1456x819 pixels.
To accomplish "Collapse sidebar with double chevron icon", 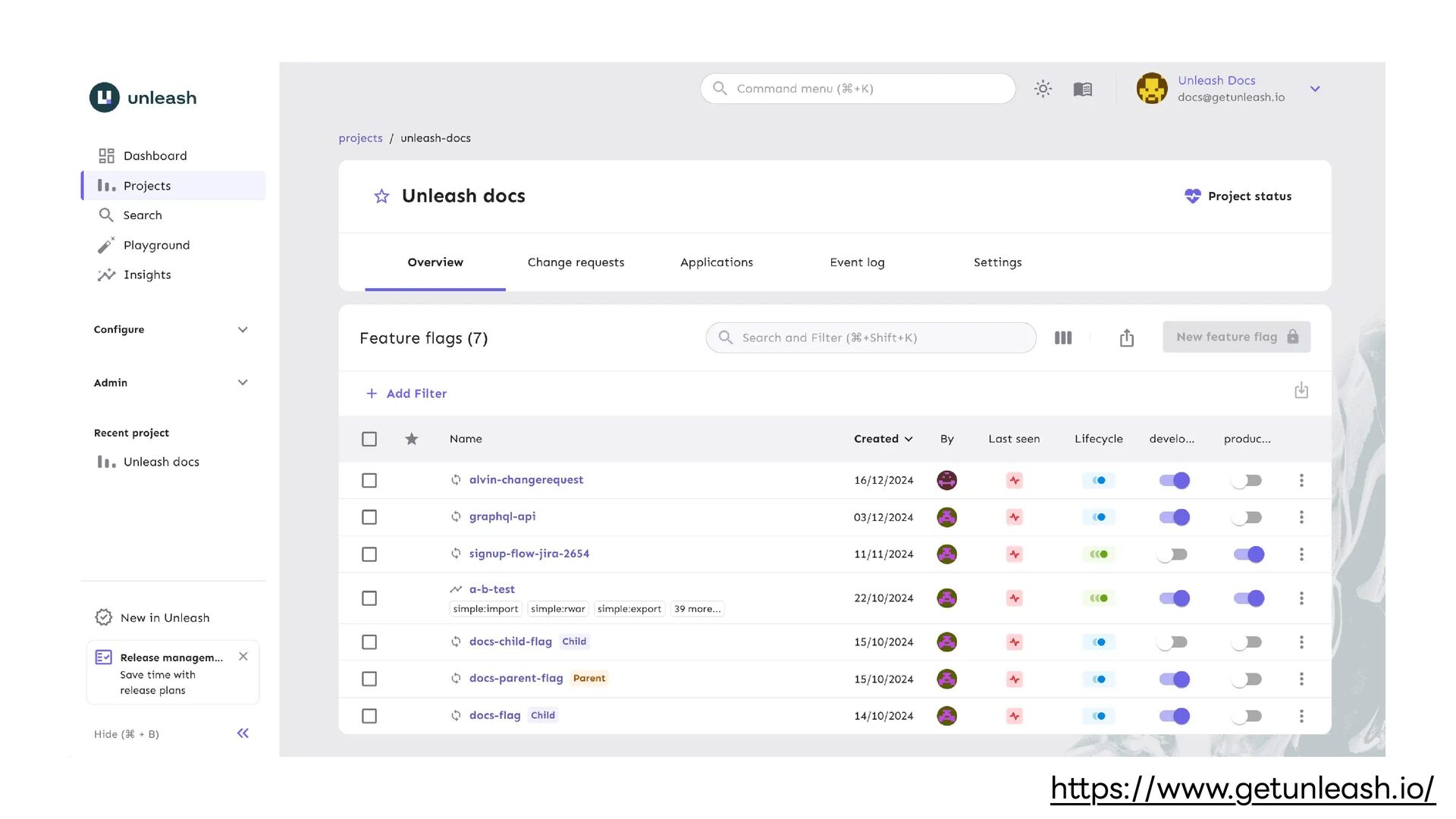I will pyautogui.click(x=243, y=733).
